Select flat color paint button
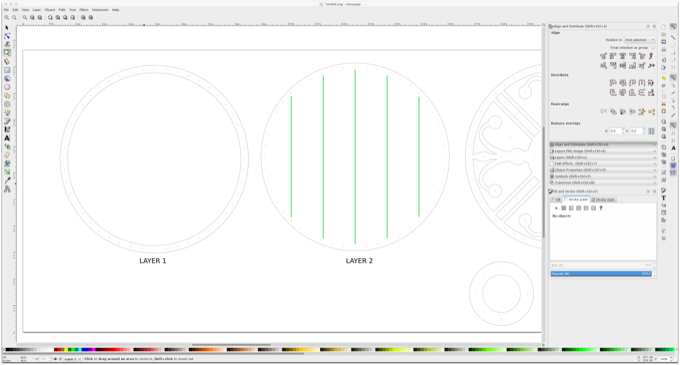Screen dimensions: 680x365 tap(564, 208)
